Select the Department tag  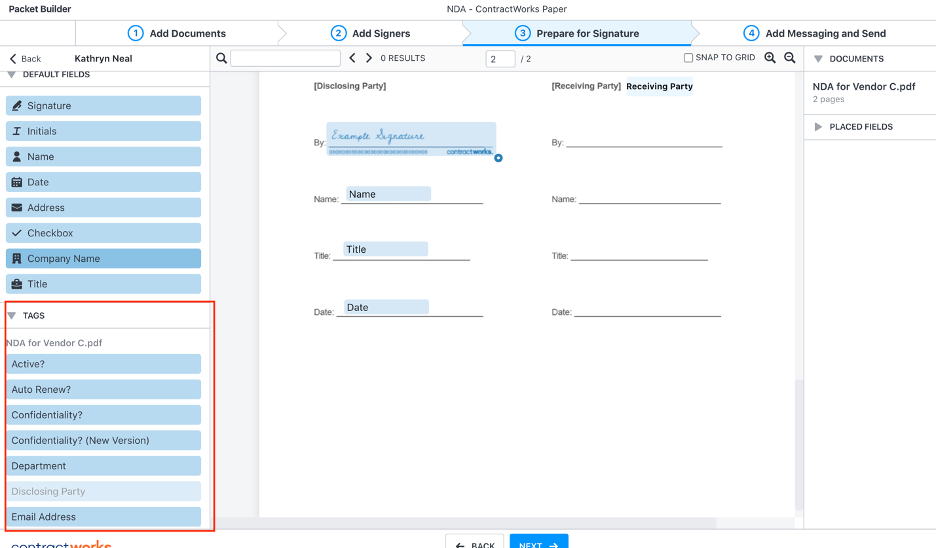coord(103,466)
